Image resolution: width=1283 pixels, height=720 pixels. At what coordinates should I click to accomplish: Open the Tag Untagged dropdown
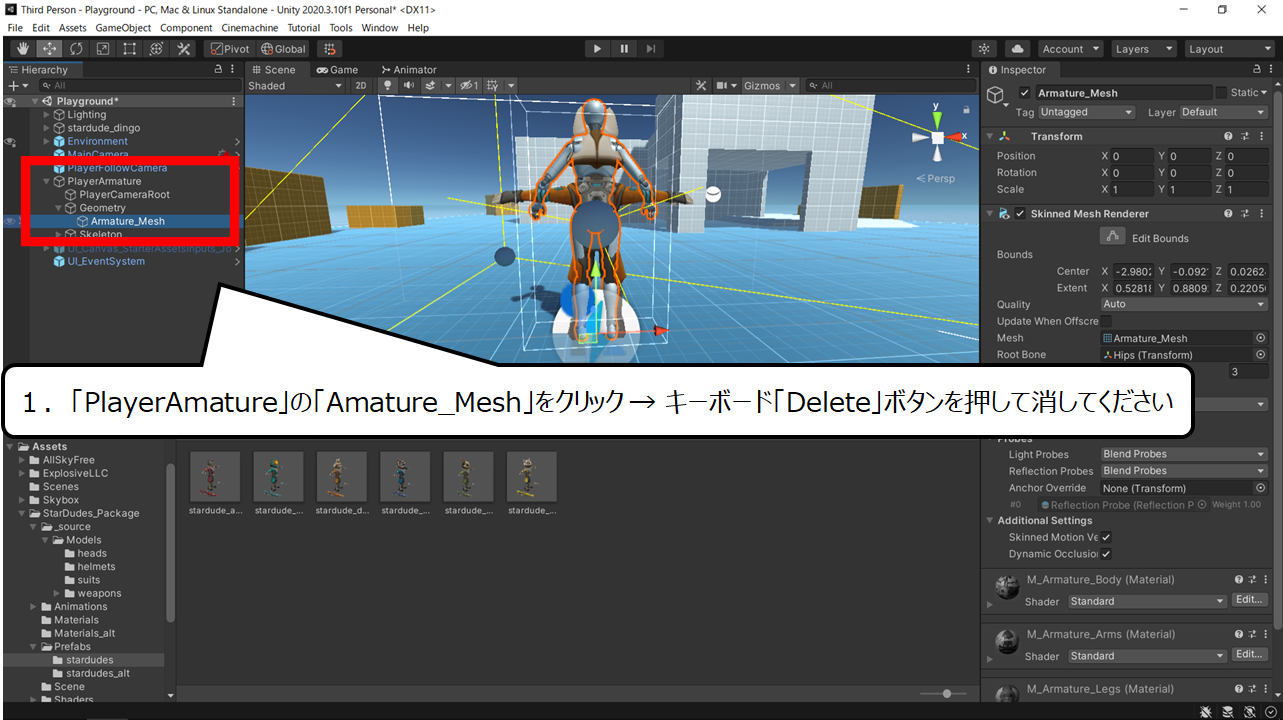(1086, 112)
